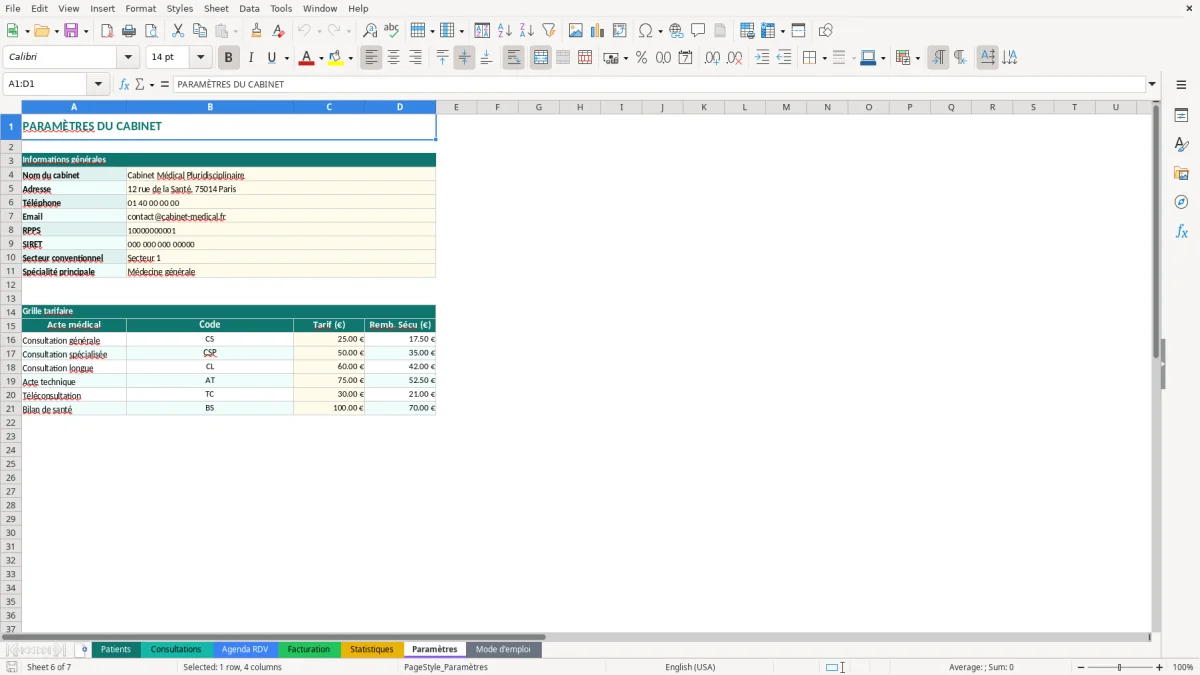1200x675 pixels.
Task: Click the Sort Descending icon
Action: [527, 31]
